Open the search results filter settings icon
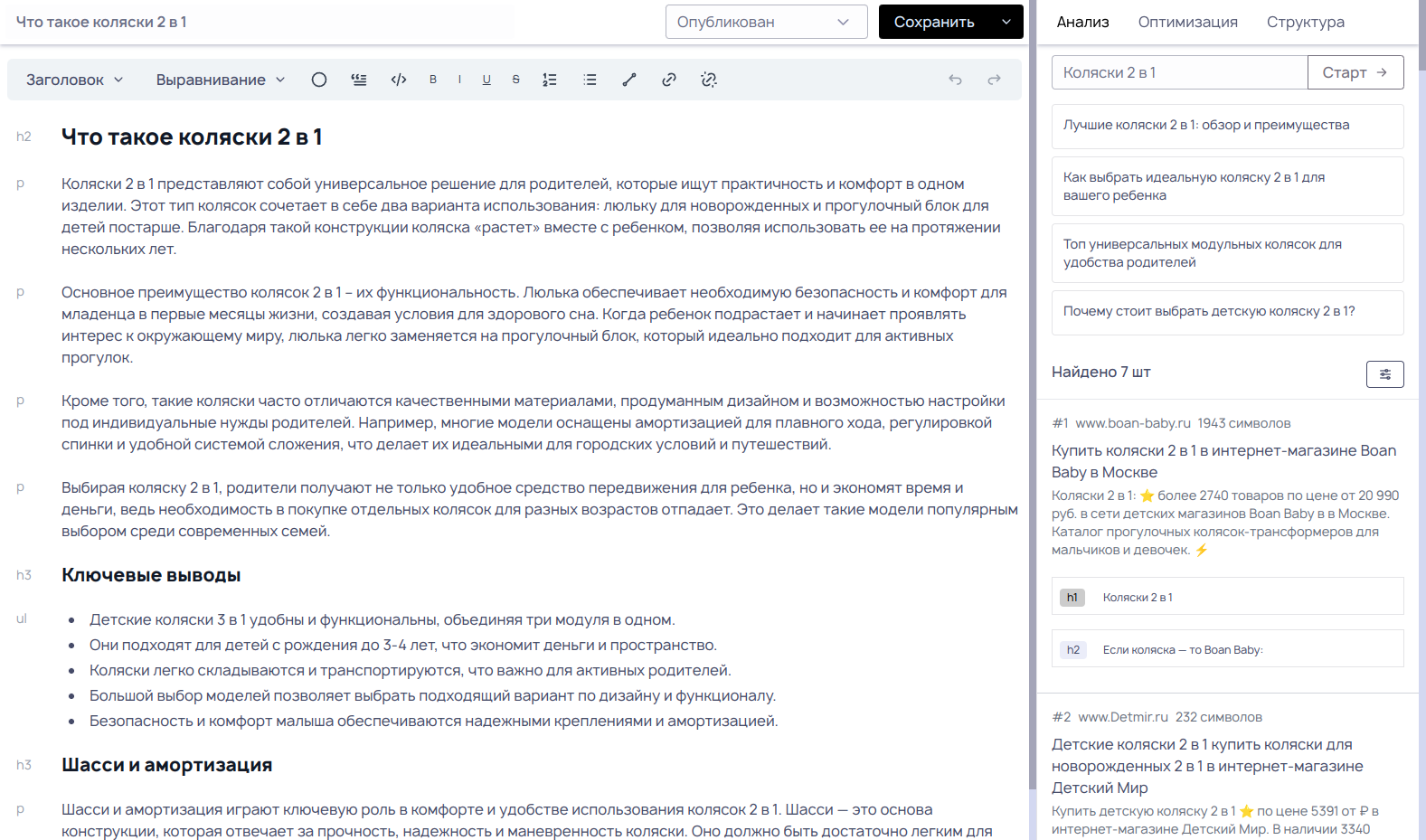 click(x=1384, y=373)
